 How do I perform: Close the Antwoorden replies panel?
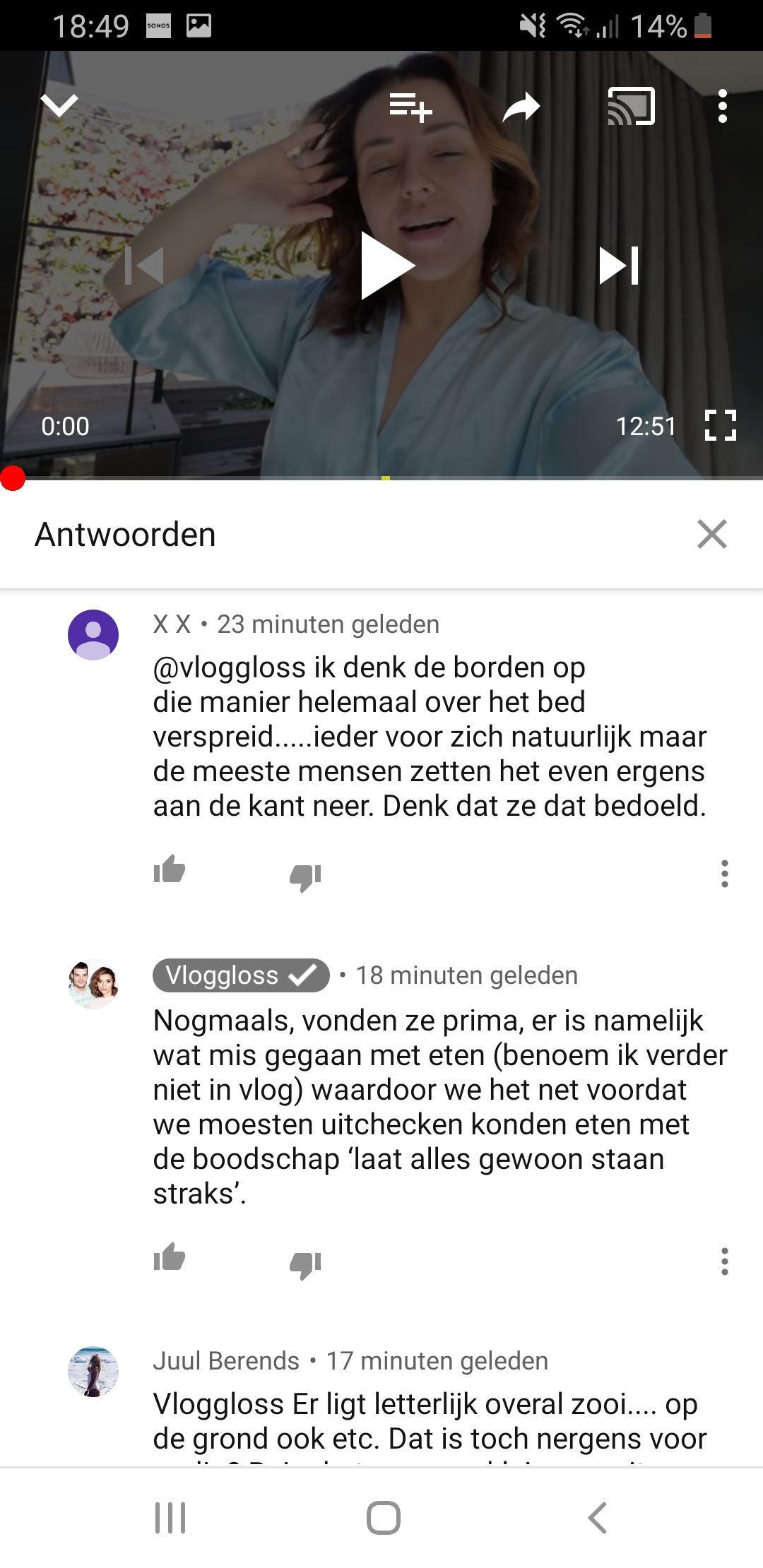[711, 534]
